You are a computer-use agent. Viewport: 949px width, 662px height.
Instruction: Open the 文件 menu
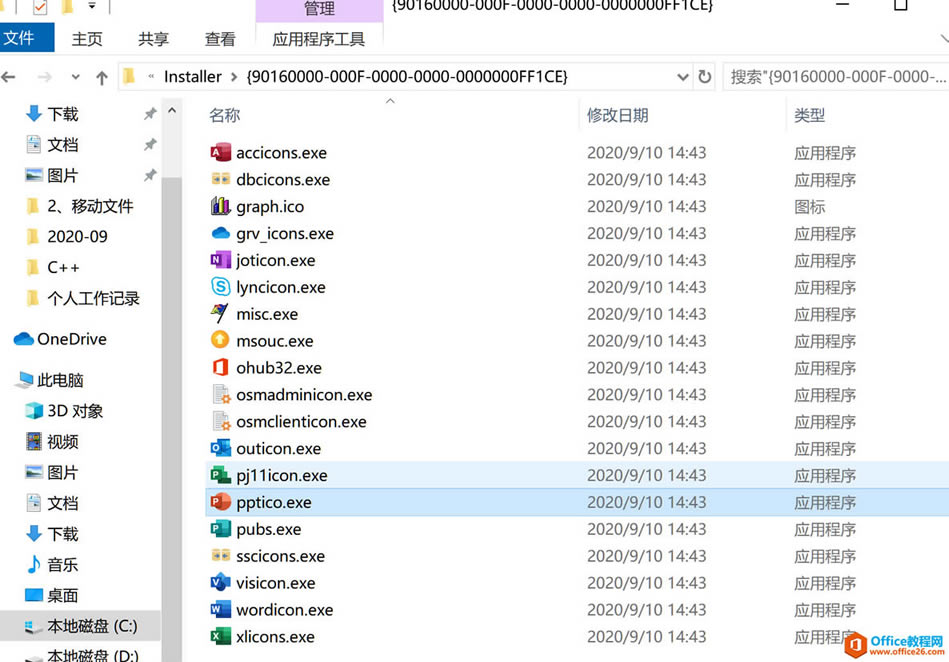[27, 38]
